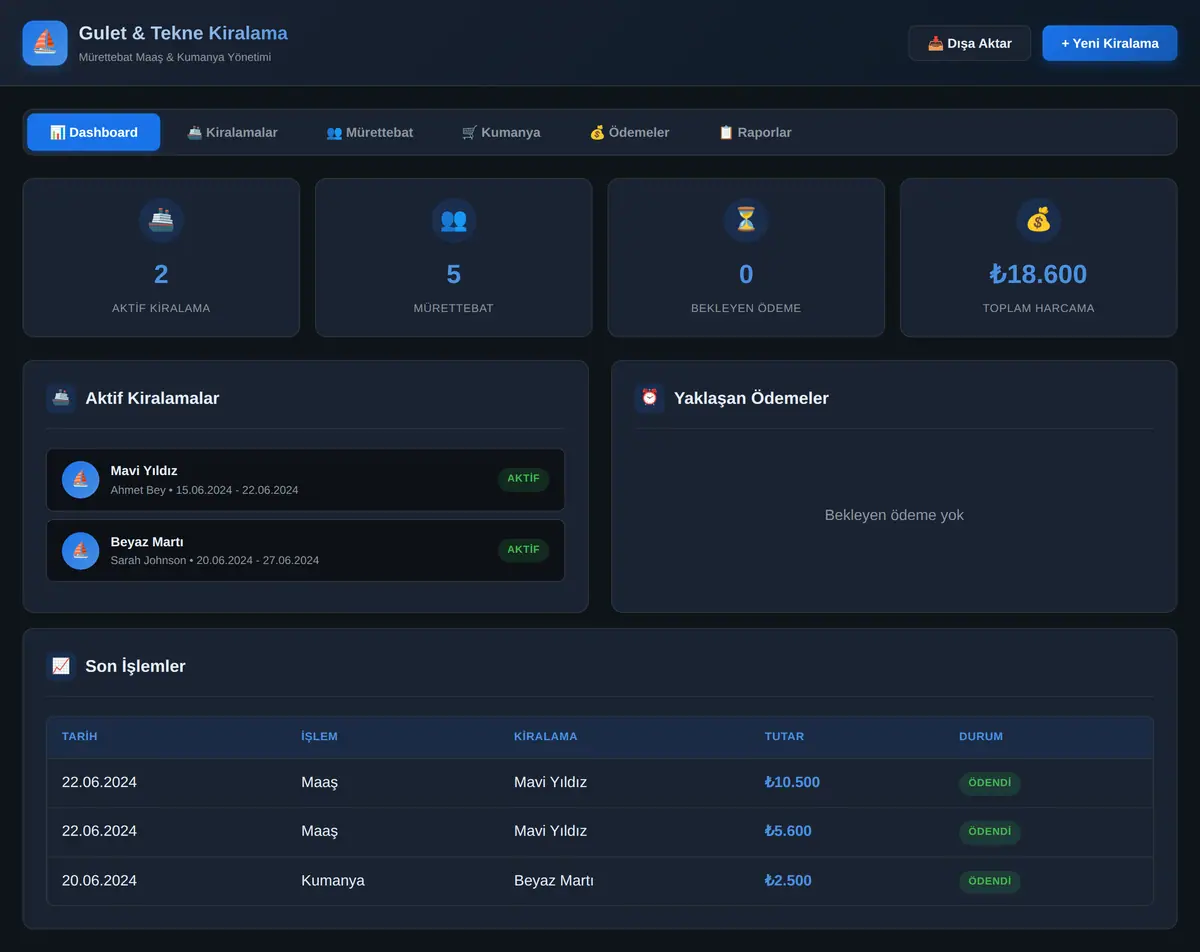Click the sailboat avatar for Mavi Yıldız

pyautogui.click(x=80, y=480)
